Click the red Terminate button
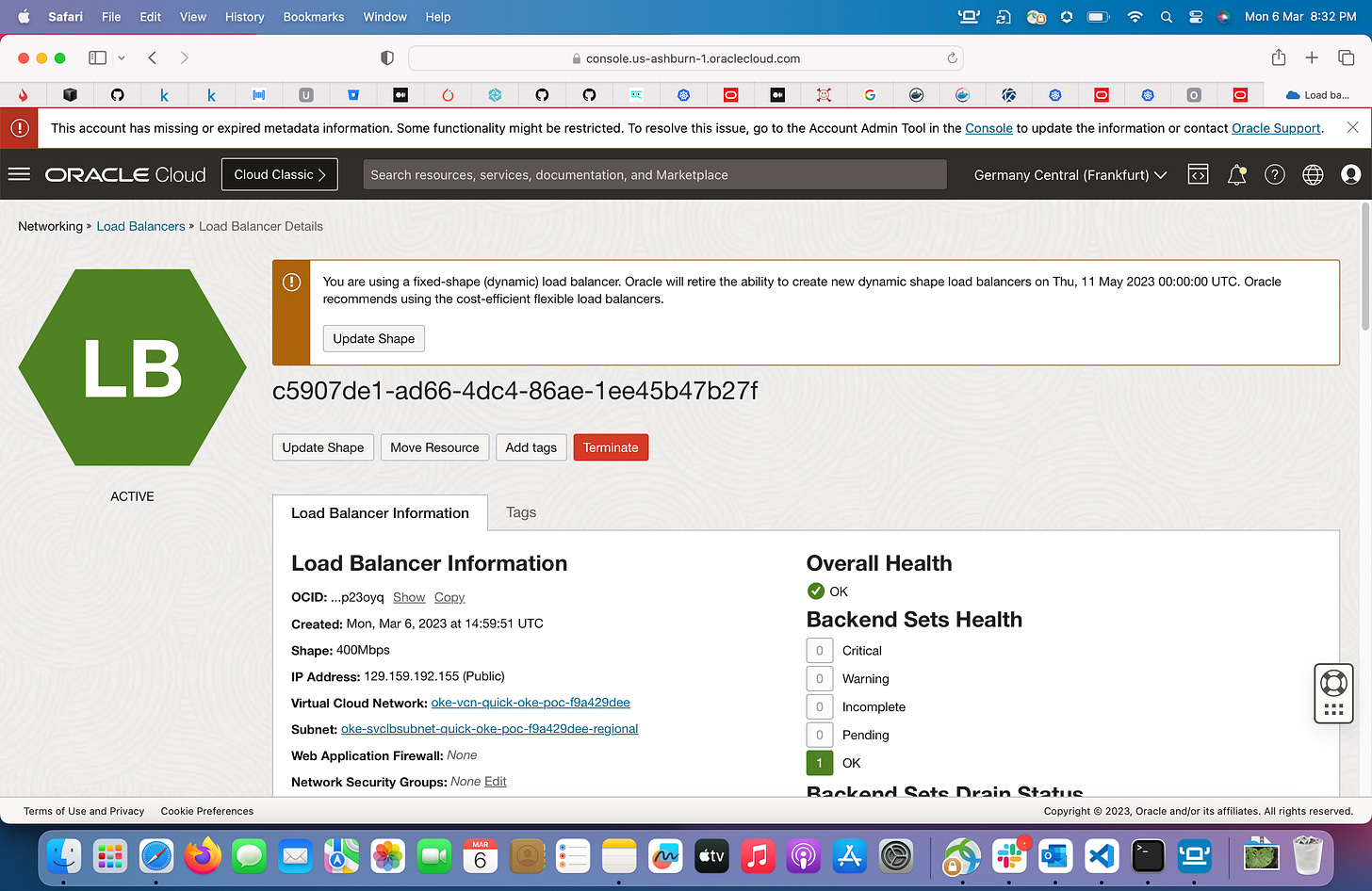The width and height of the screenshot is (1372, 891). 611,447
